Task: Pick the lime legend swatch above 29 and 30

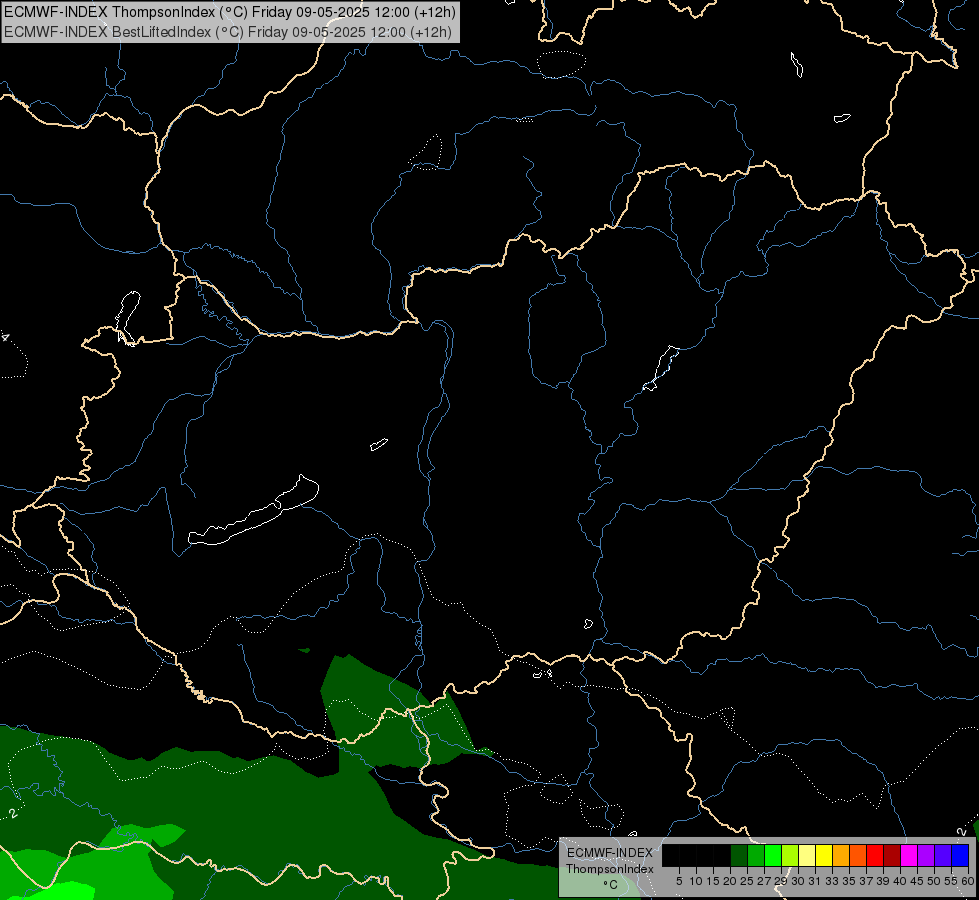Action: 790,856
